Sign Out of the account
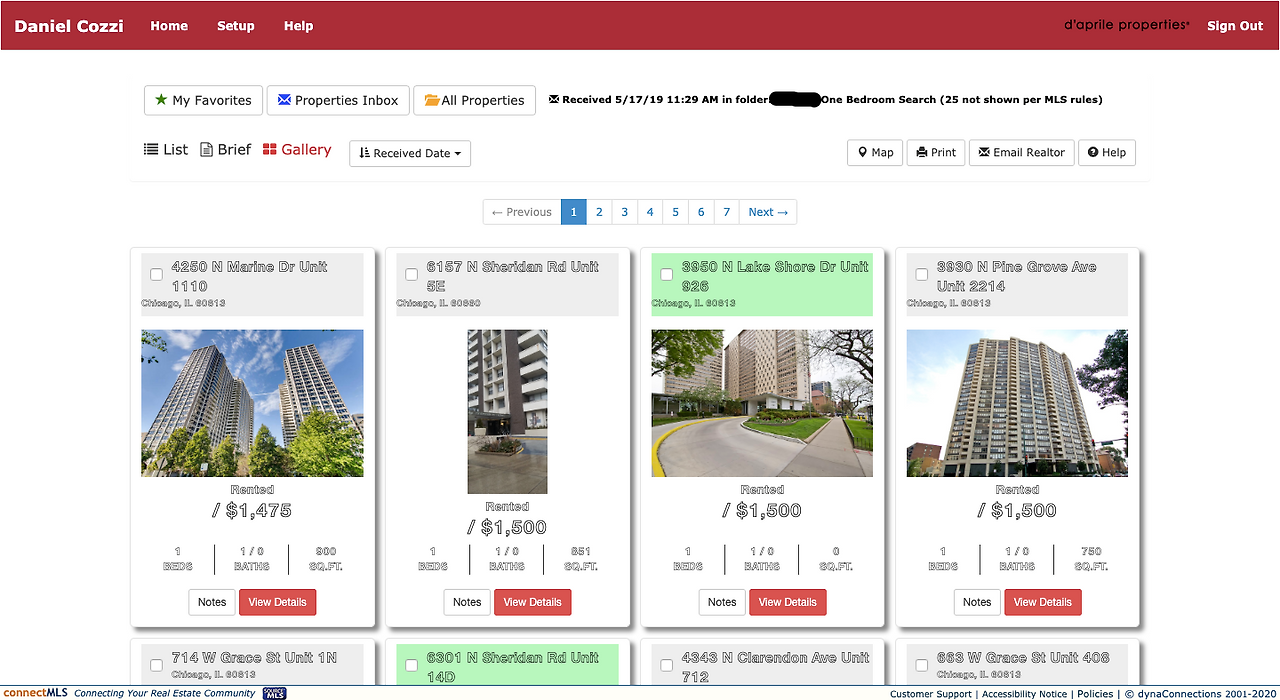 pos(1235,26)
